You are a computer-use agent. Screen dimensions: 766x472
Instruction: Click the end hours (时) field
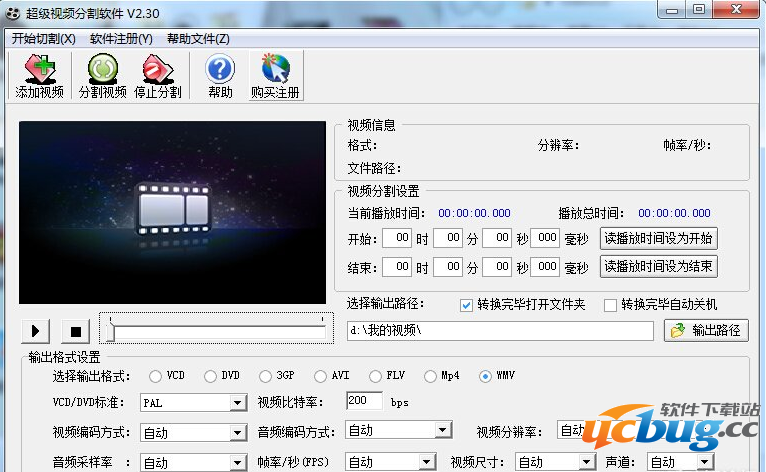pos(397,267)
